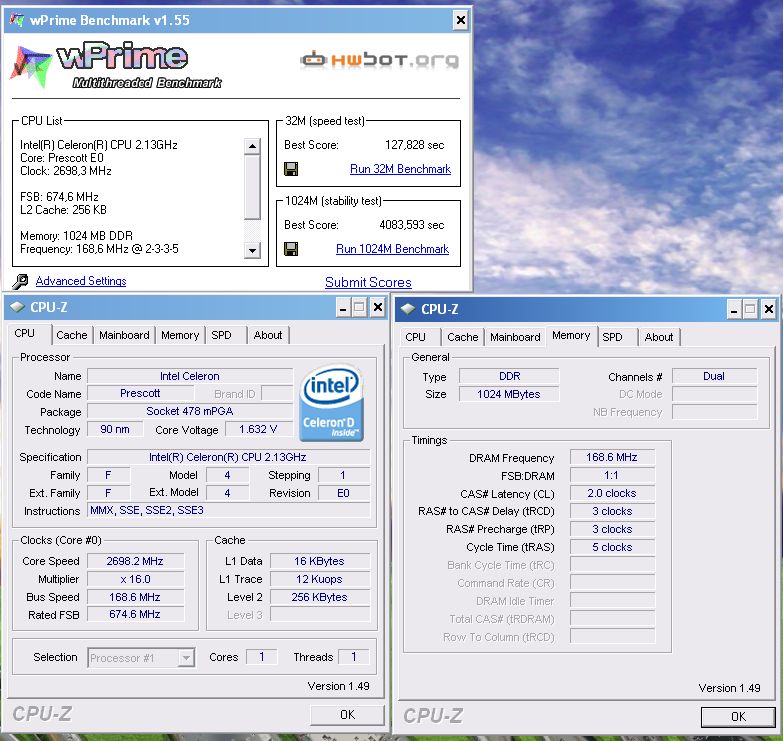The image size is (783, 741).
Task: Click the Channels # Dual field
Action: 715,376
